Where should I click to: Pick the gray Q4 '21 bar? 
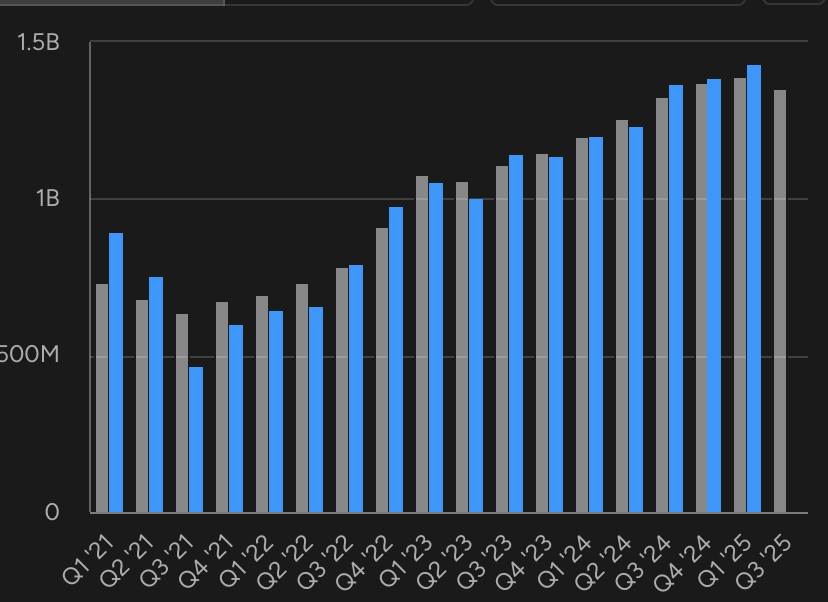point(222,407)
